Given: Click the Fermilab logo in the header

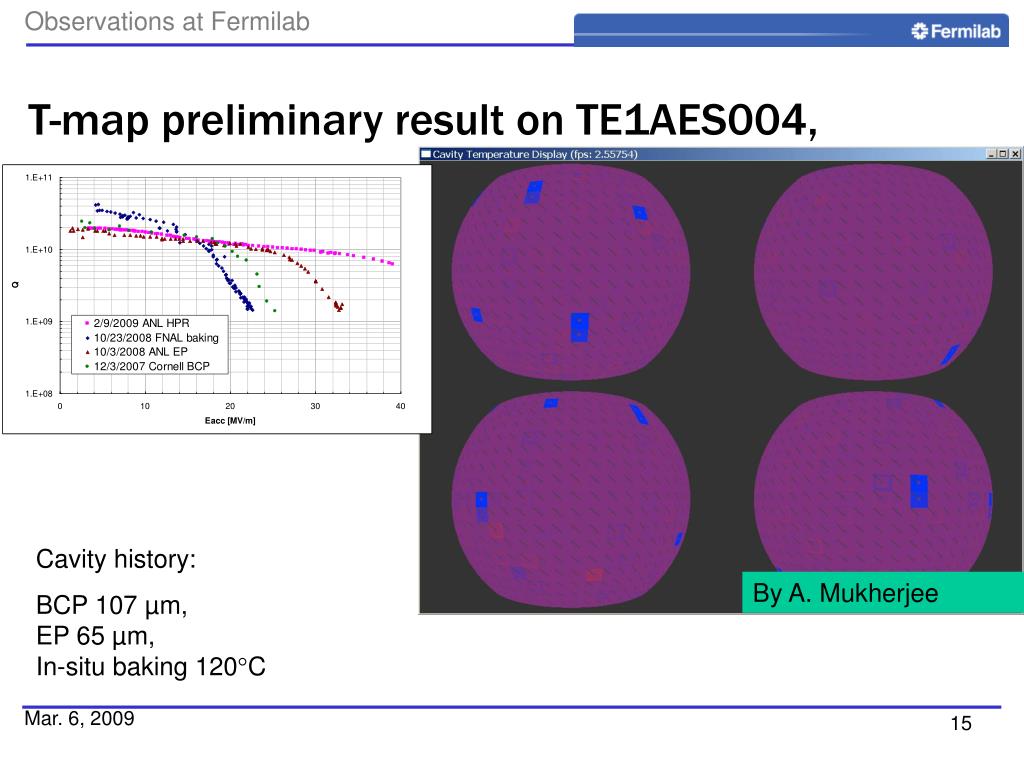Looking at the screenshot, I should coord(956,31).
